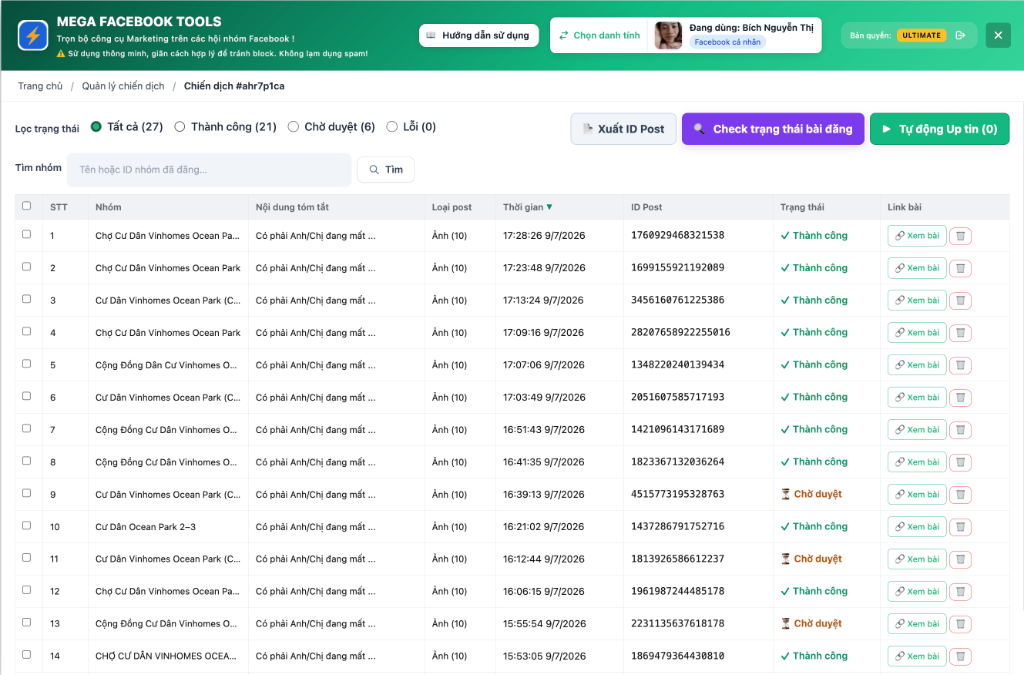Screen dimensions: 1024x675
Task: Click Check trạng thái bài đăng
Action: pyautogui.click(x=773, y=129)
